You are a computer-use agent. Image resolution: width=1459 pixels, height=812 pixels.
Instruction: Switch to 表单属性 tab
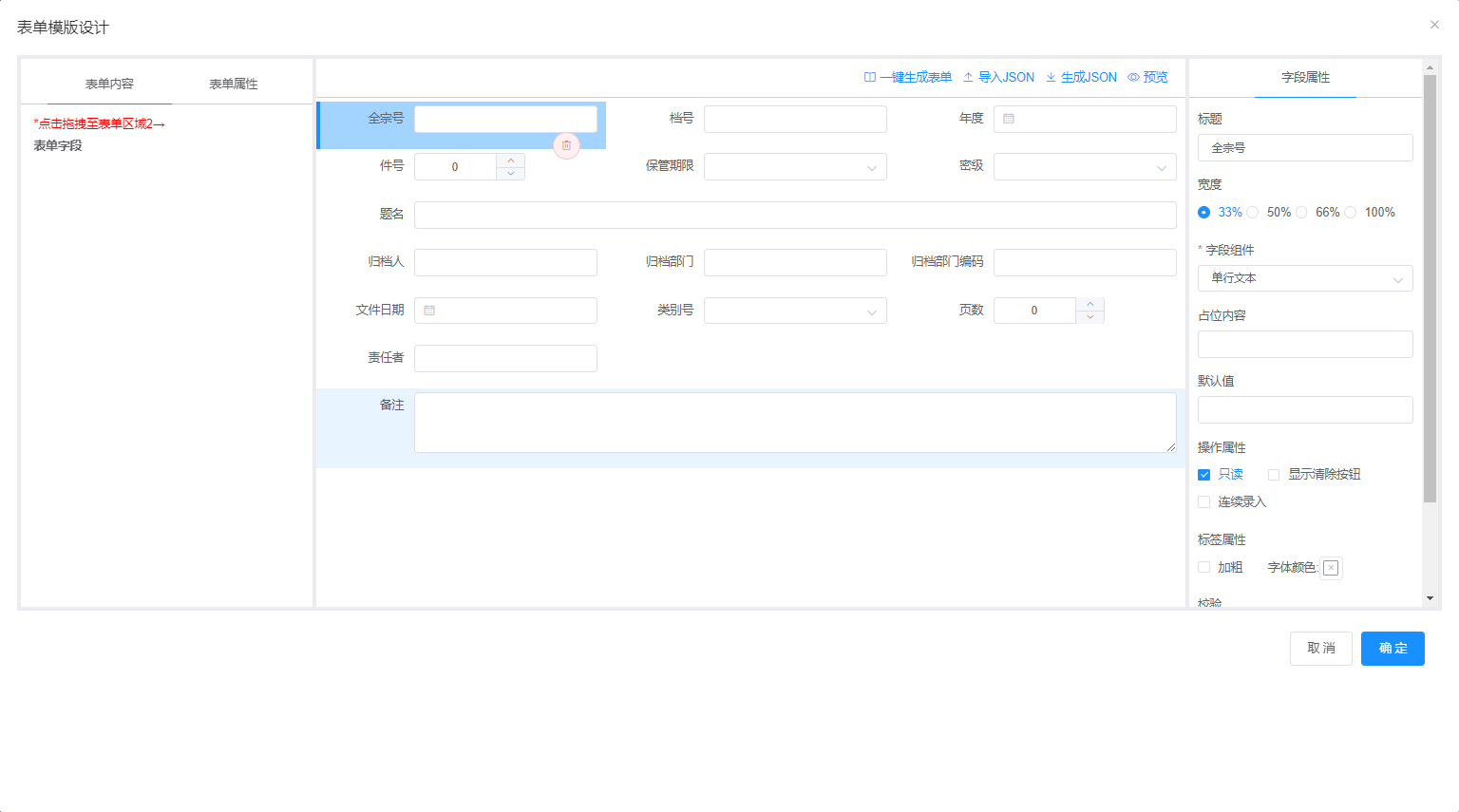tap(234, 85)
